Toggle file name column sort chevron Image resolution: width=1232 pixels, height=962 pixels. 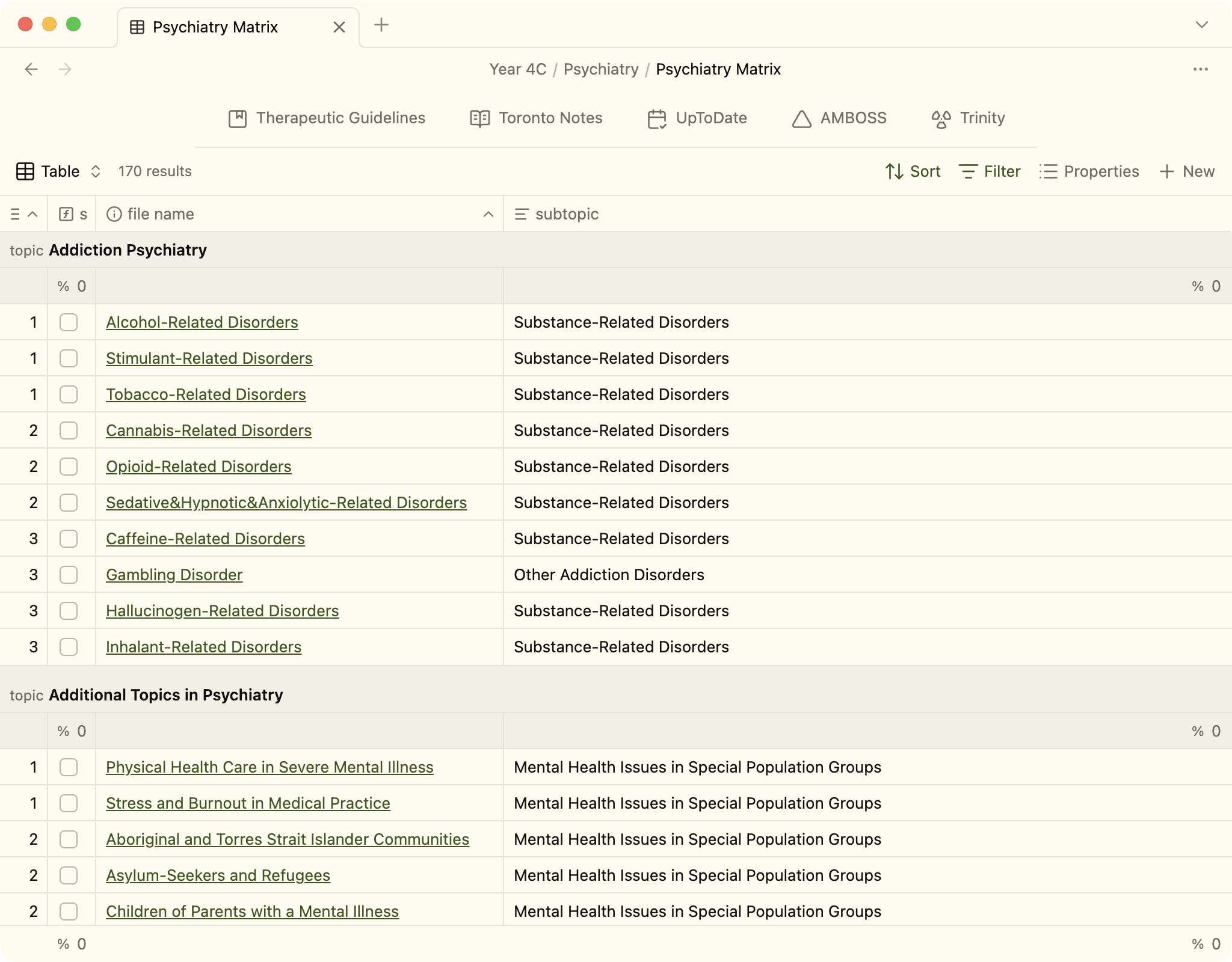tap(488, 214)
